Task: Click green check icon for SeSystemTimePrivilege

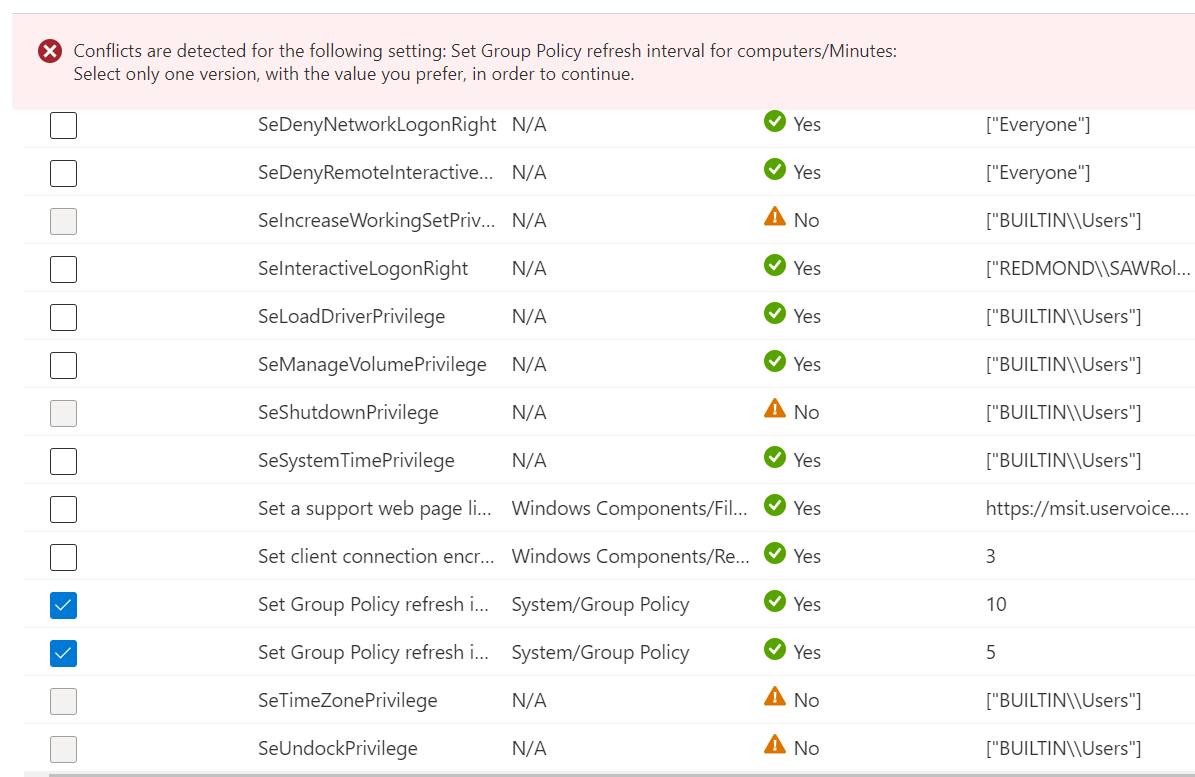Action: point(774,457)
